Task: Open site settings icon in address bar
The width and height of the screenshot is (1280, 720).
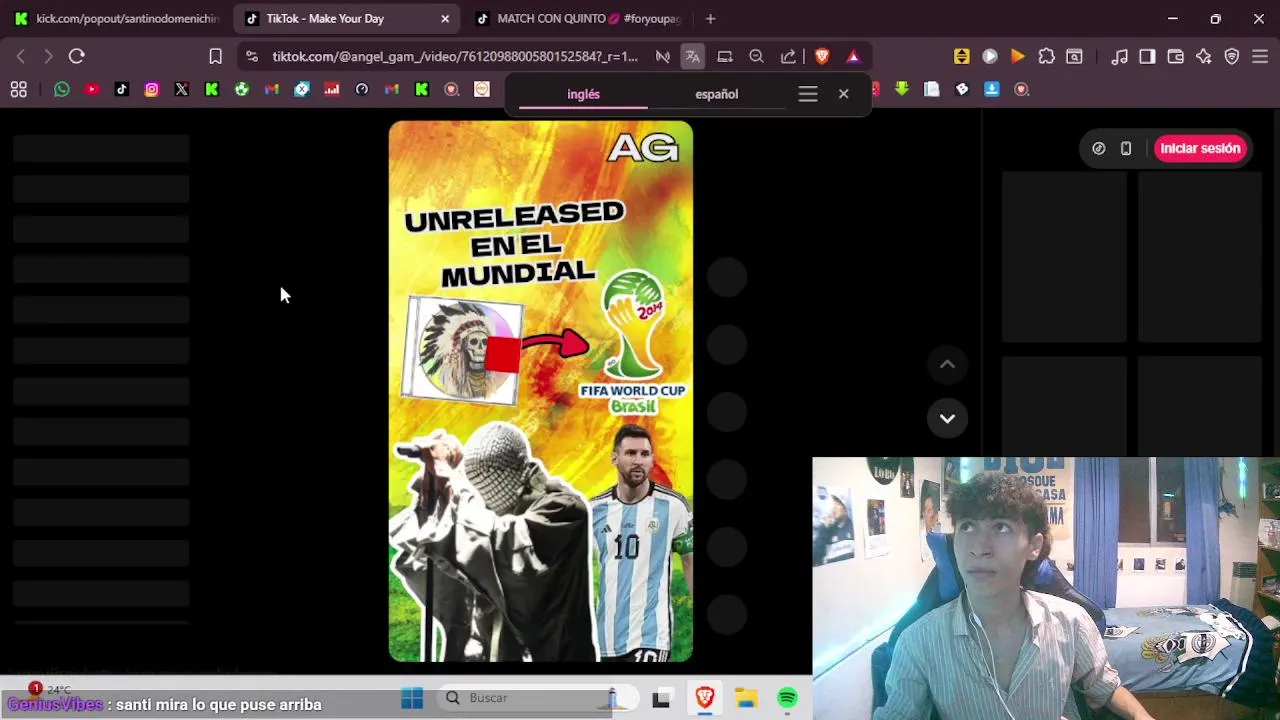Action: 251,56
